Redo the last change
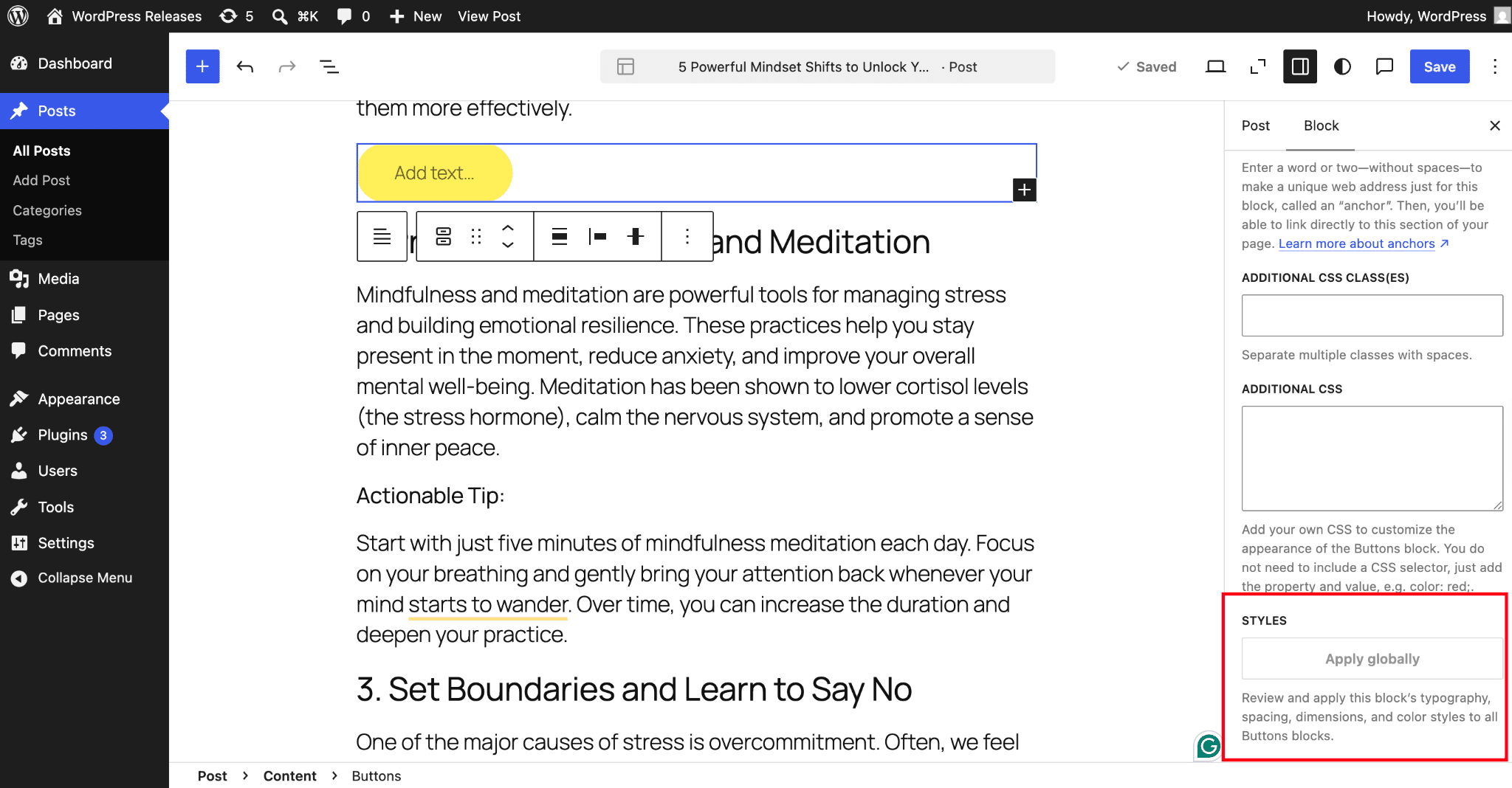Screen dimensions: 1512x788 tap(287, 66)
